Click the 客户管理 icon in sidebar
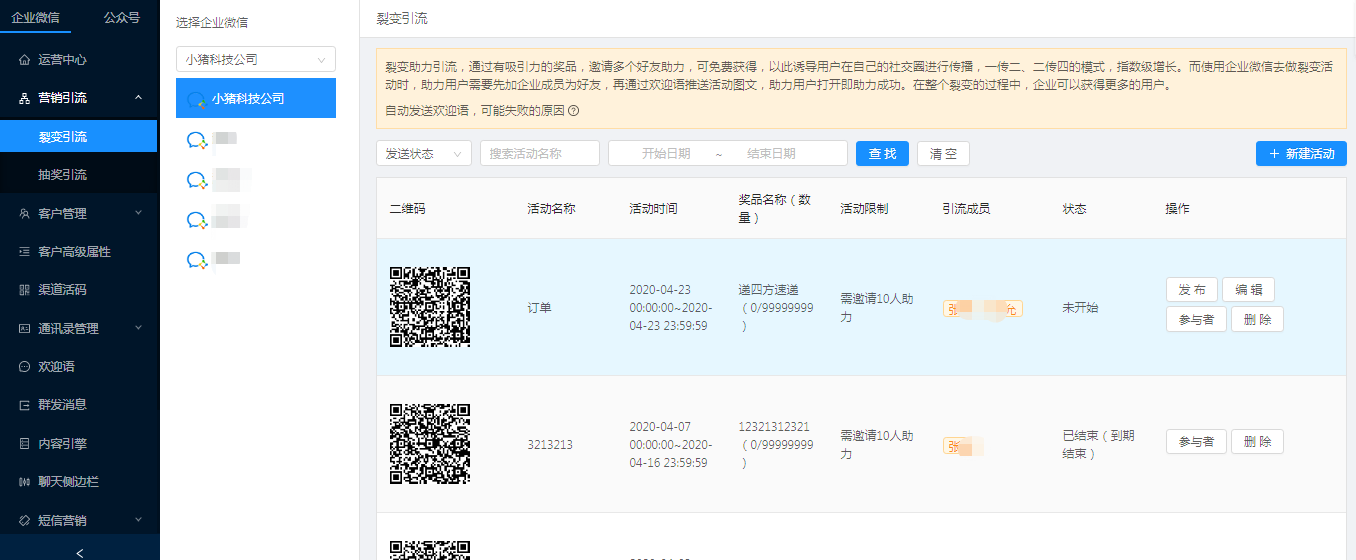 [24, 213]
